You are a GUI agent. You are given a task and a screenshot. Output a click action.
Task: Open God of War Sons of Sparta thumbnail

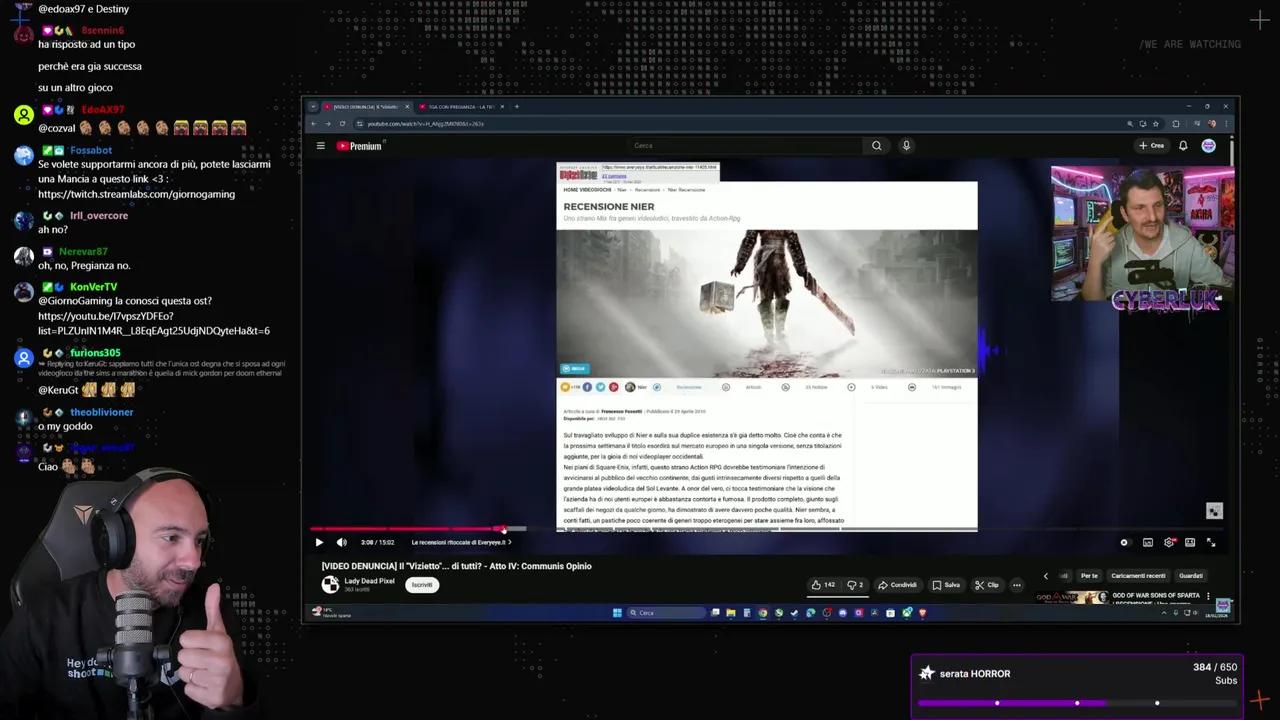pos(1072,598)
